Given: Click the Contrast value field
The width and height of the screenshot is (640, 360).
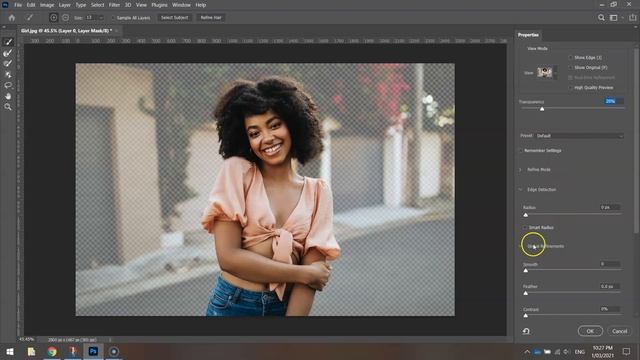Looking at the screenshot, I should pyautogui.click(x=610, y=309).
